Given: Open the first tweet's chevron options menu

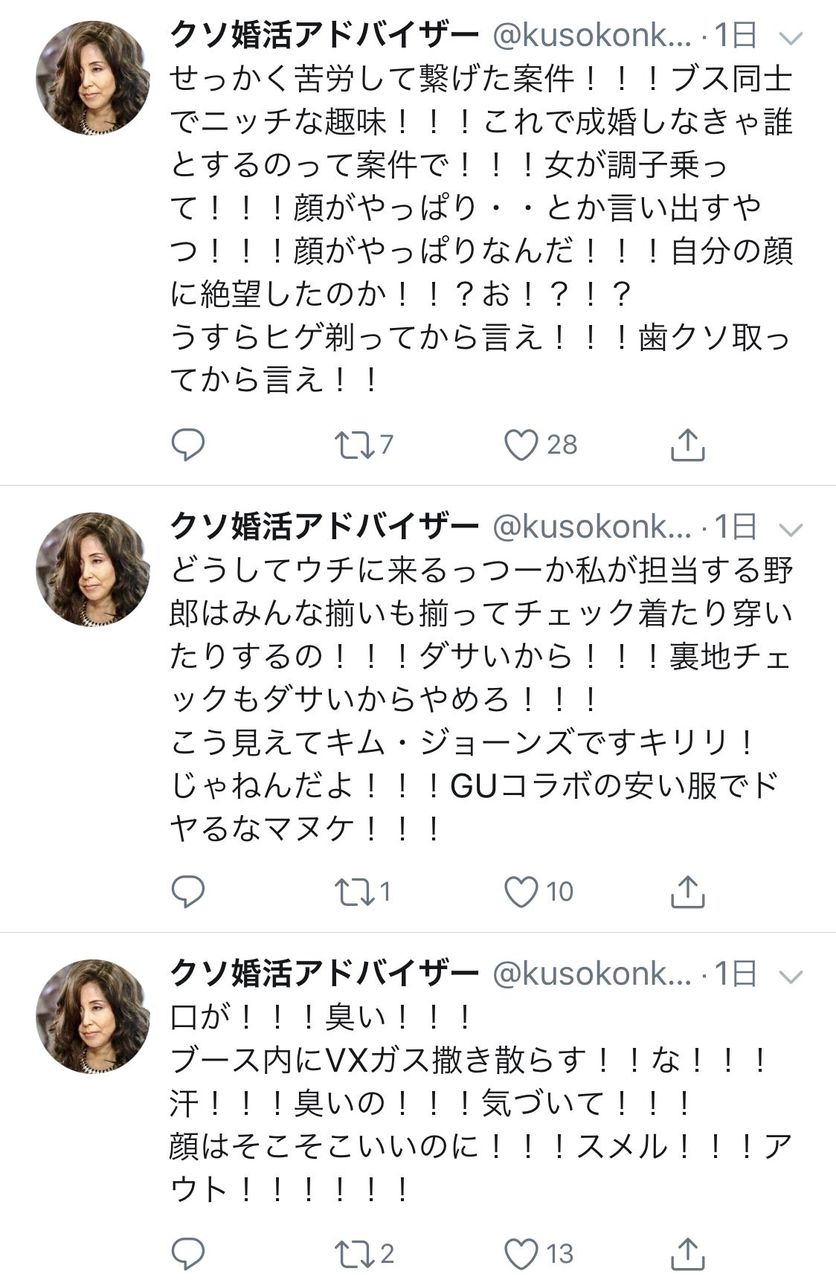Looking at the screenshot, I should click(790, 39).
